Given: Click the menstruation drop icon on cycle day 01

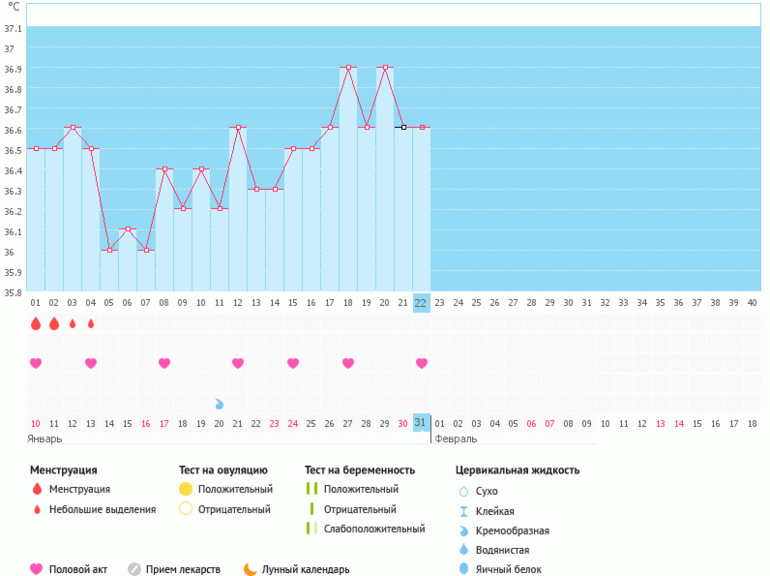Looking at the screenshot, I should pos(36,324).
